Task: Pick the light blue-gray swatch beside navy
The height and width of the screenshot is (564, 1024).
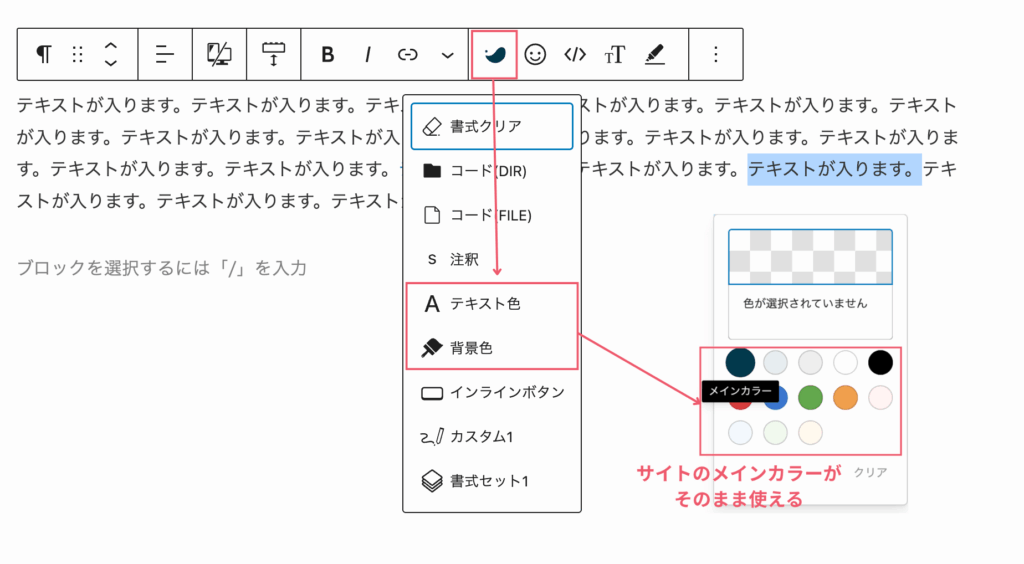Action: click(x=775, y=362)
